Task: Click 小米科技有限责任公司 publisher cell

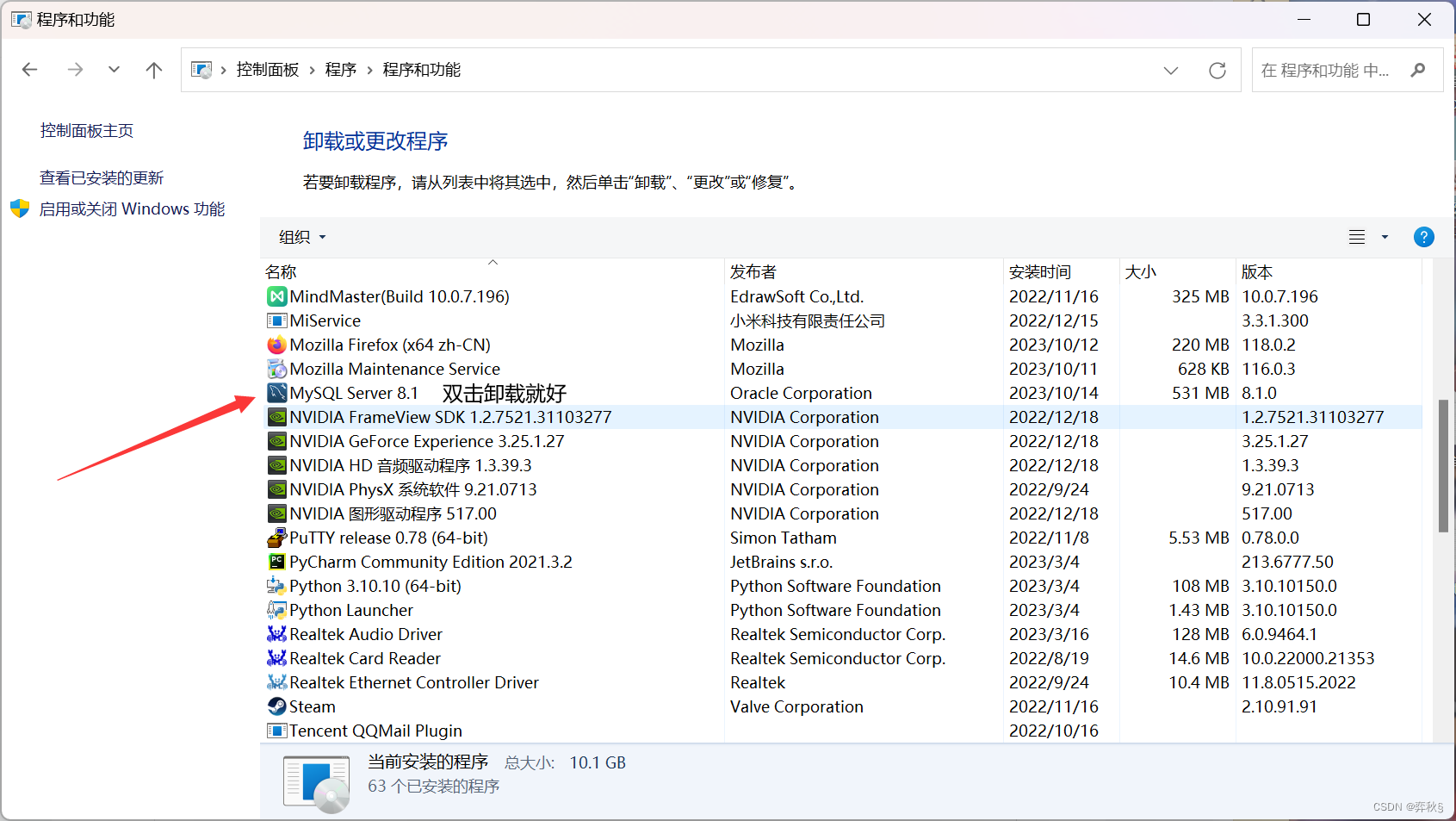Action: 808,321
